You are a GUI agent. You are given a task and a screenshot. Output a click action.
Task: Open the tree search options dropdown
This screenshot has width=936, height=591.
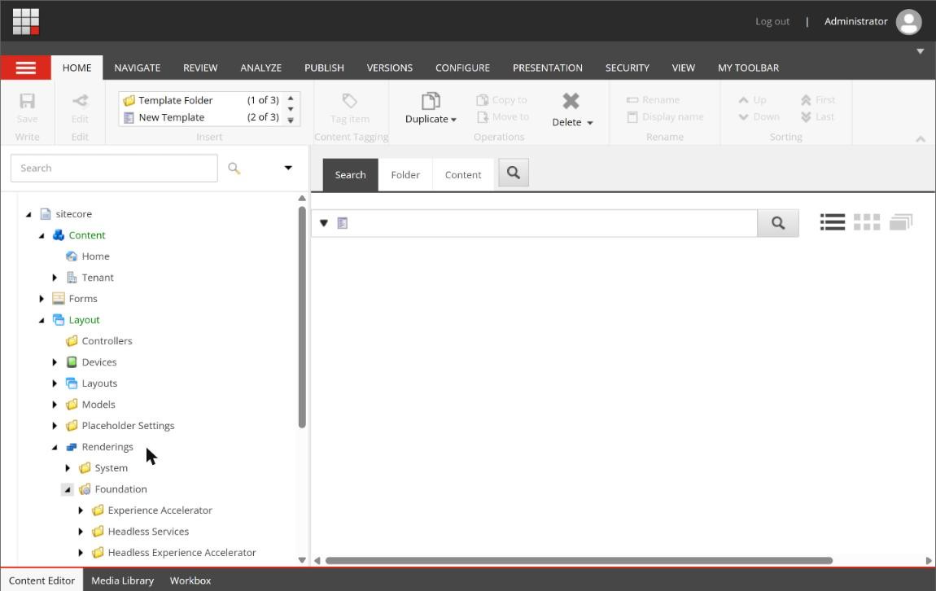coord(288,168)
